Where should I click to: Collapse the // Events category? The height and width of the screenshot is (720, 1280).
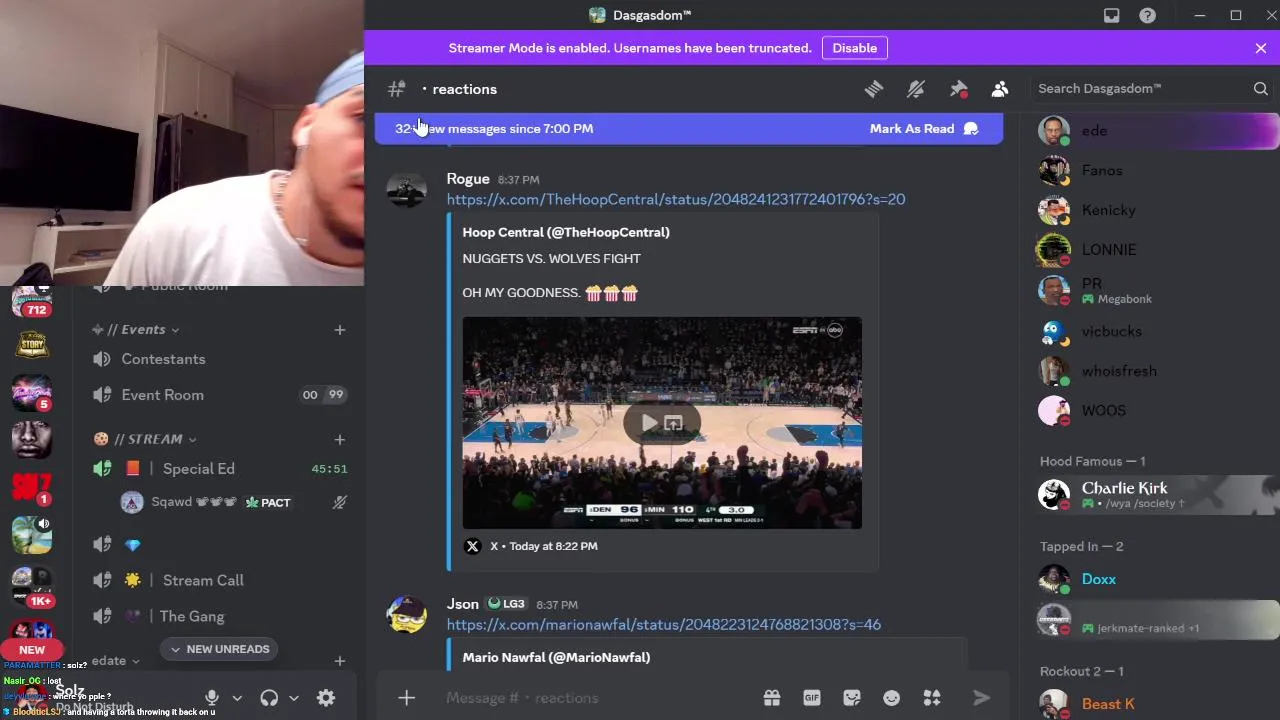coord(143,329)
